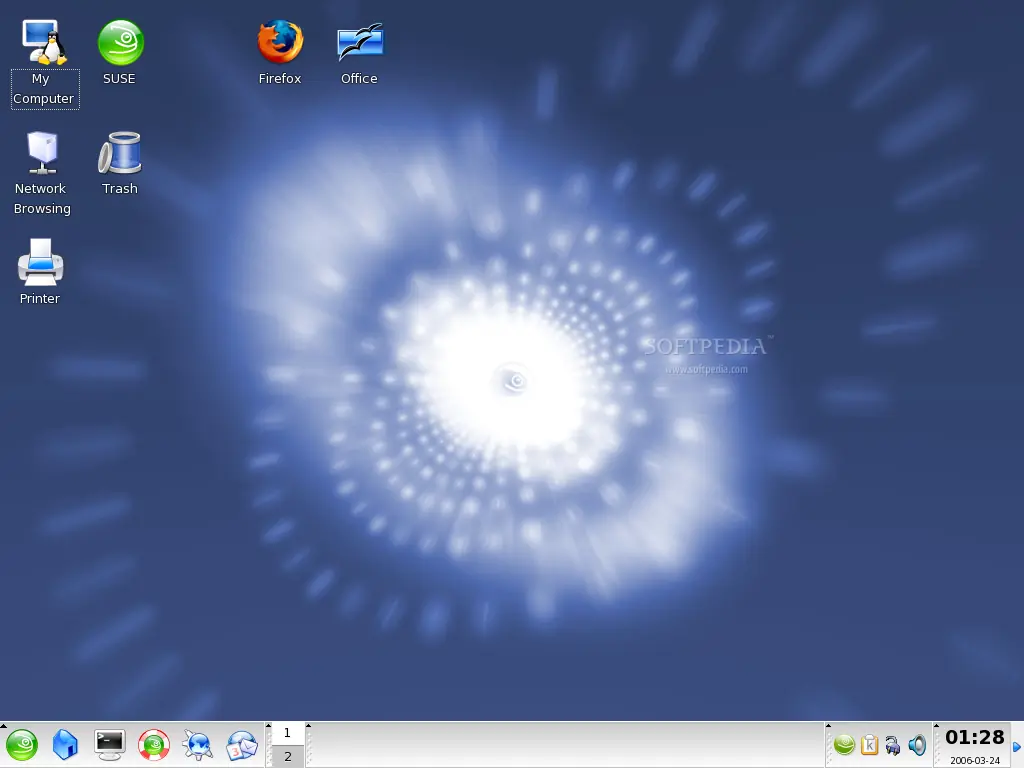Viewport: 1024px width, 768px height.
Task: Hide the panel with the blue arrow
Action: 1017,746
